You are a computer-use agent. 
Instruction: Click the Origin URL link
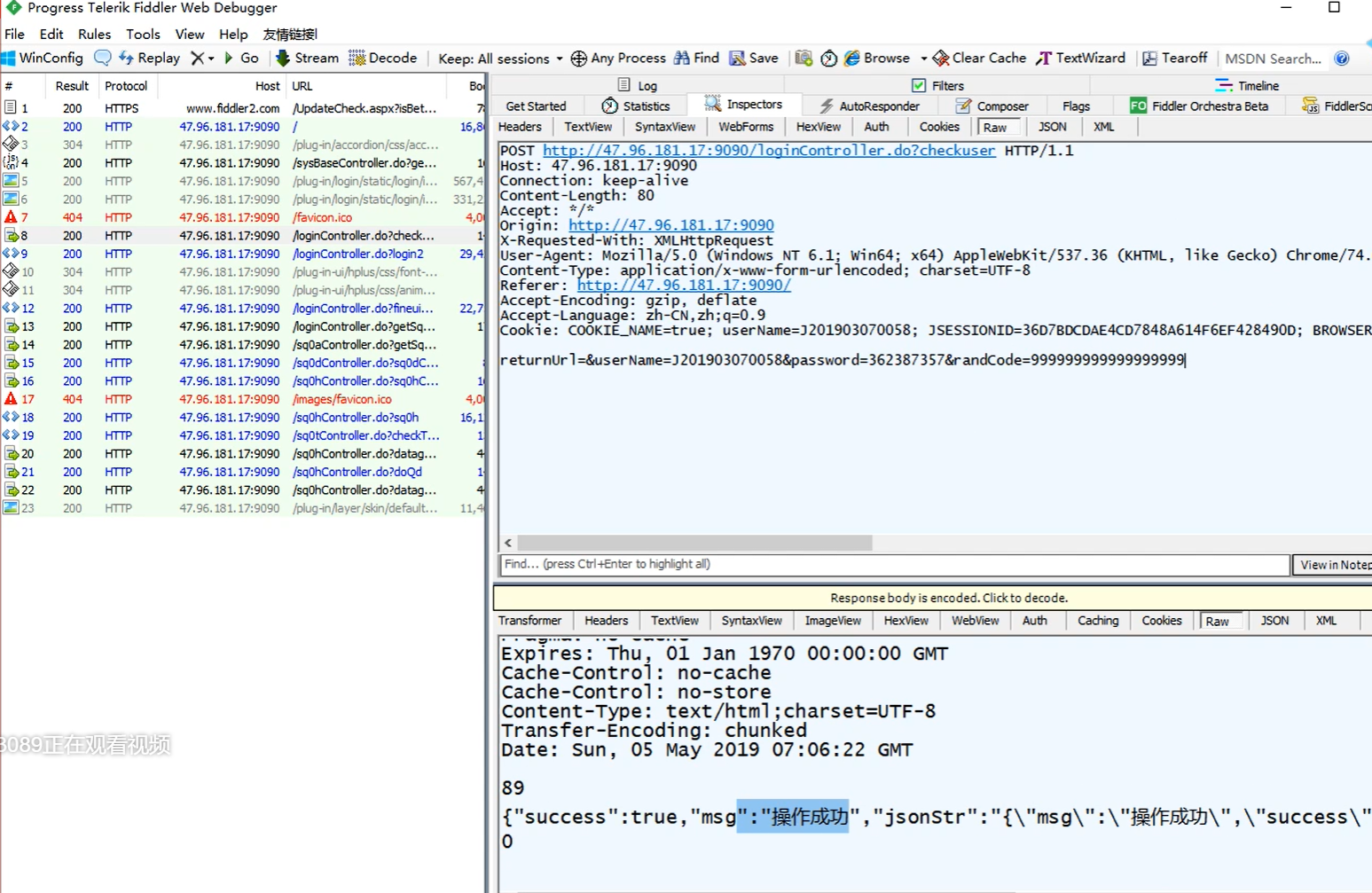[671, 225]
